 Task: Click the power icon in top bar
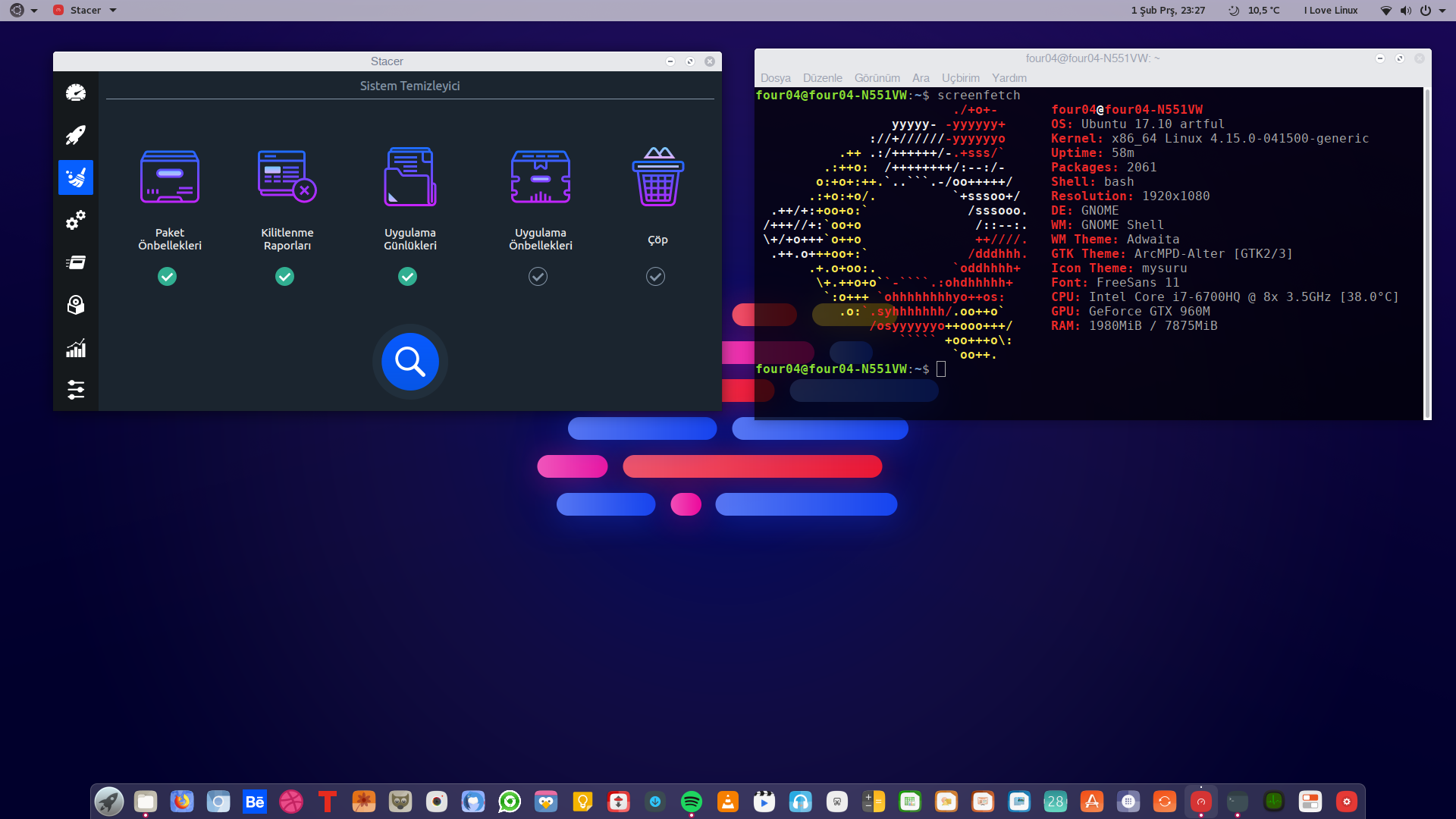pos(1425,11)
